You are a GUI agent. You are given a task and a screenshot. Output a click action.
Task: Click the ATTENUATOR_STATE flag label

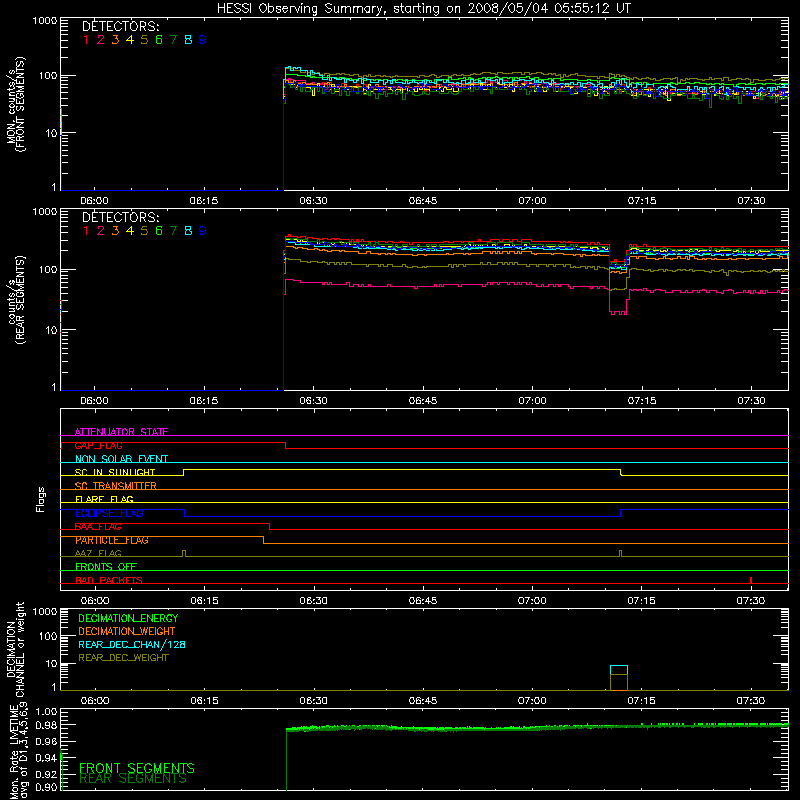[x=121, y=432]
